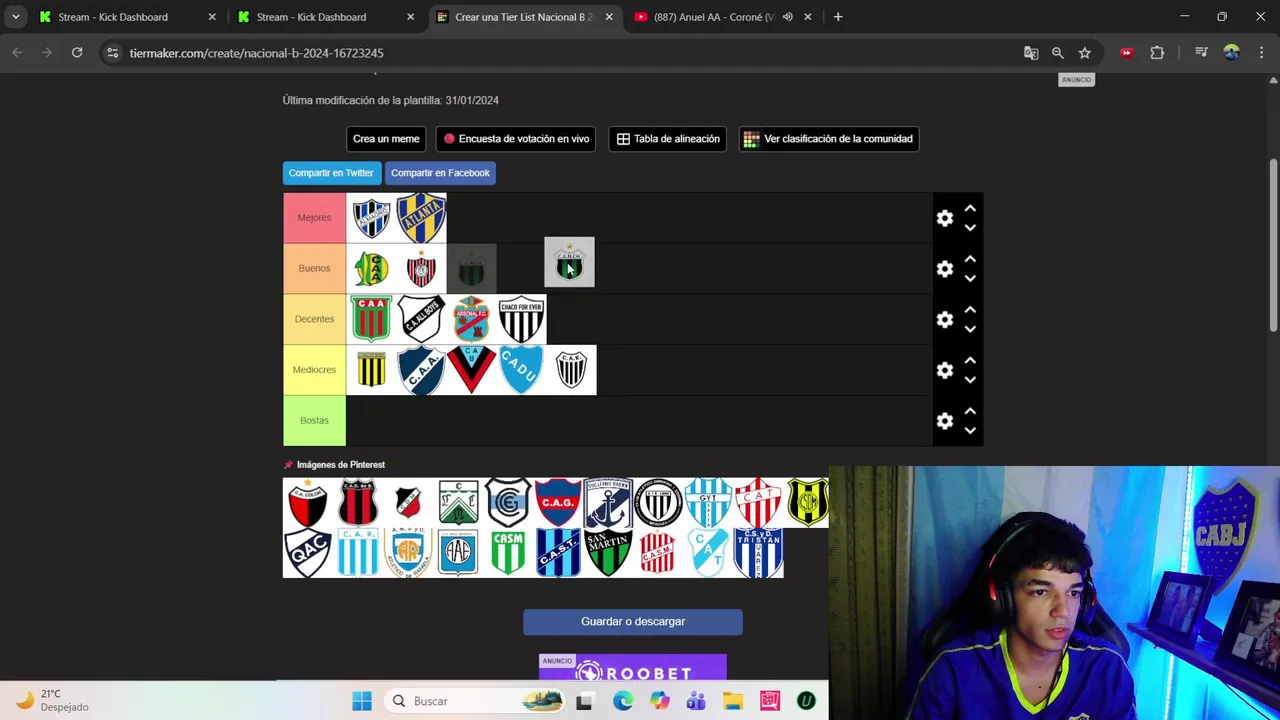1280x720 pixels.
Task: Move Mediocres row up with chevron
Action: (x=970, y=360)
